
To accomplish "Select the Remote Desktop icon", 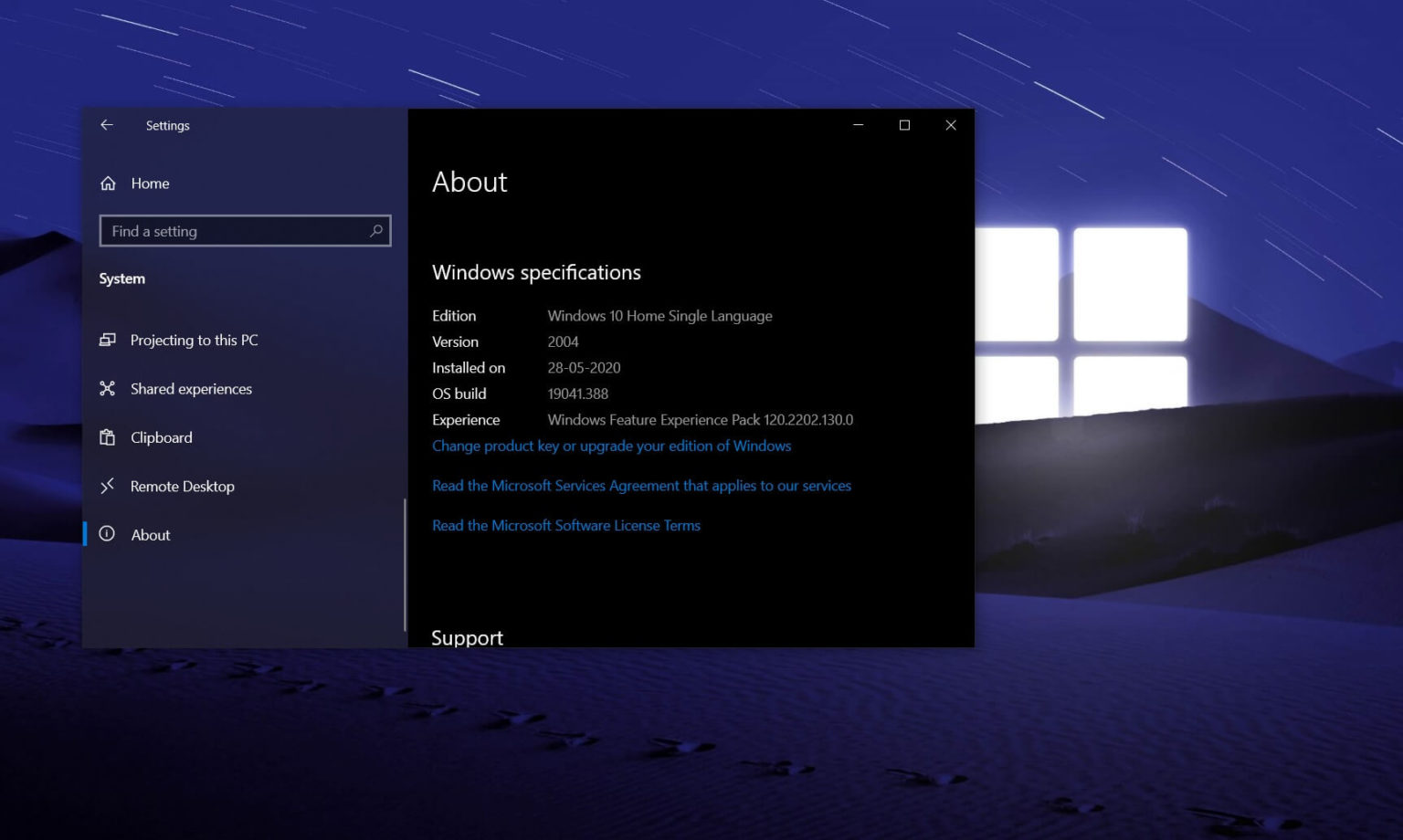I will pyautogui.click(x=108, y=486).
